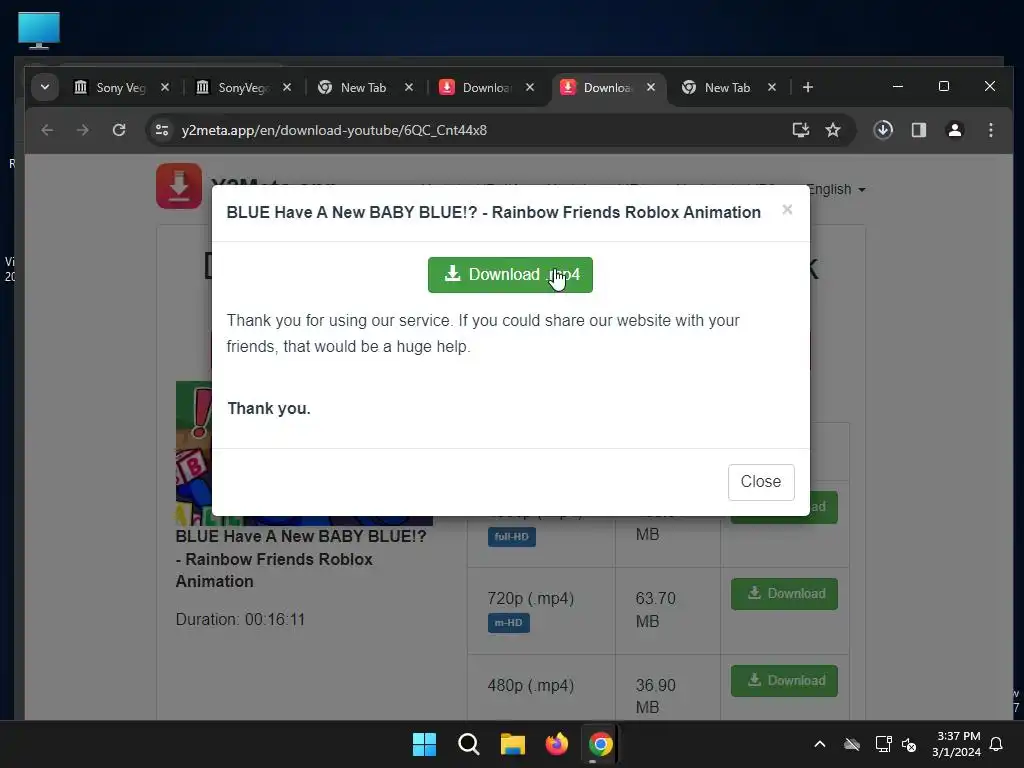Open Windows Search from taskbar
Viewport: 1024px width, 768px height.
(x=468, y=744)
